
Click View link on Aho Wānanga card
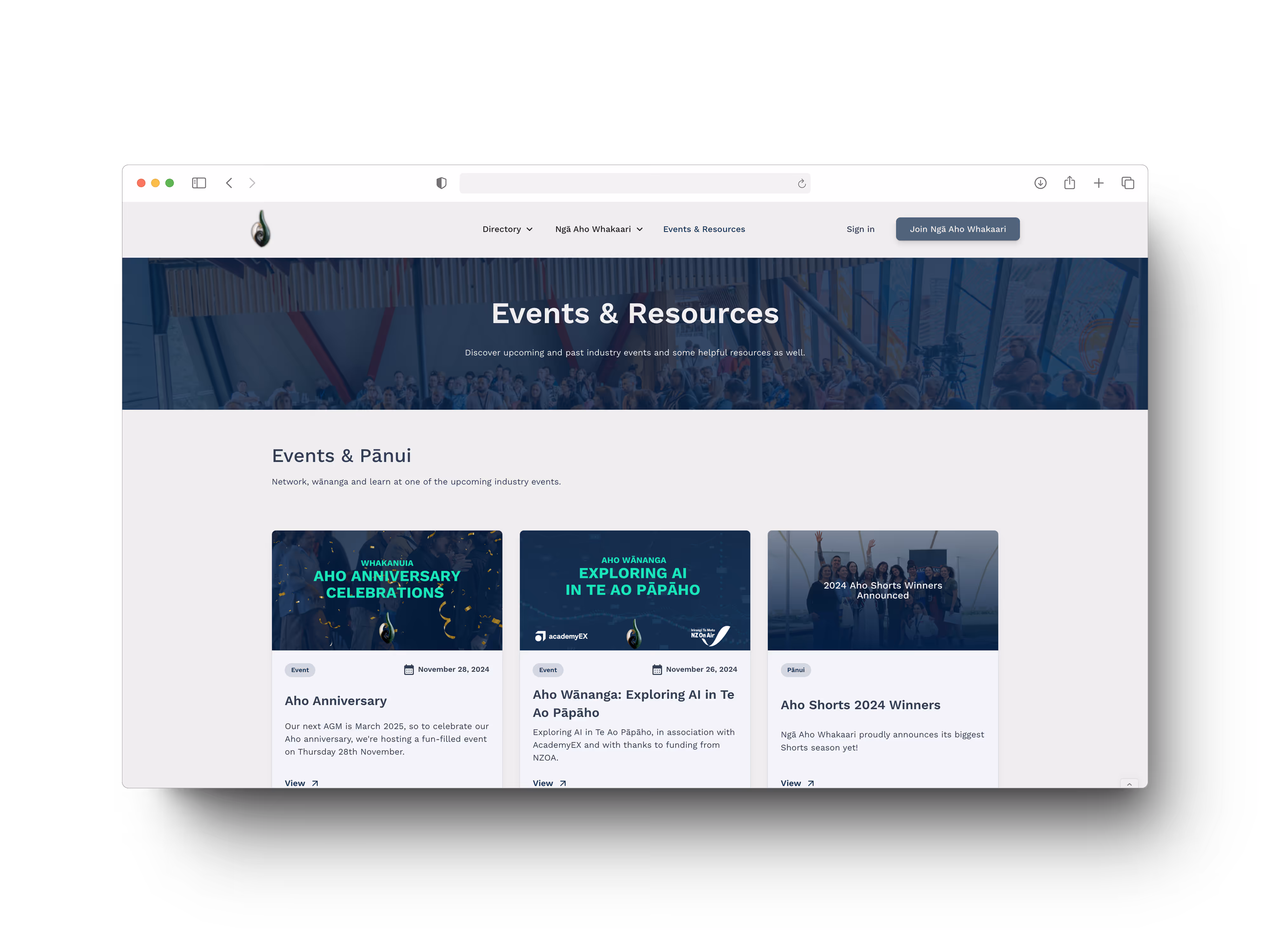(550, 783)
